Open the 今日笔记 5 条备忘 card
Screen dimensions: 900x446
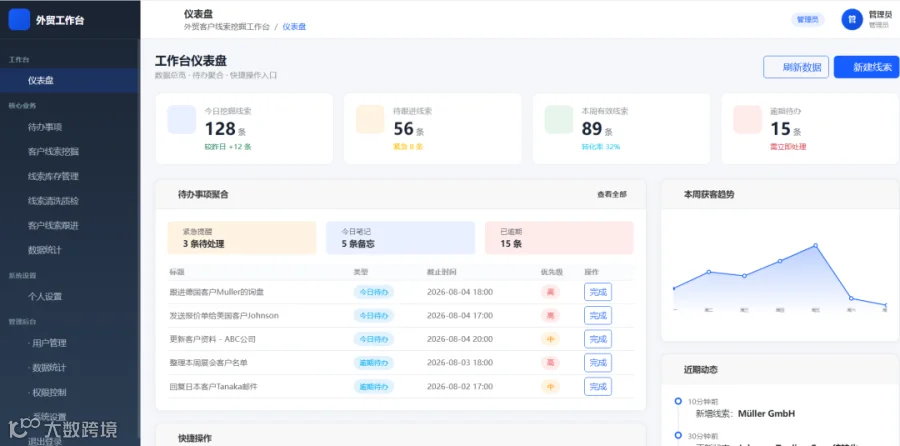point(401,238)
